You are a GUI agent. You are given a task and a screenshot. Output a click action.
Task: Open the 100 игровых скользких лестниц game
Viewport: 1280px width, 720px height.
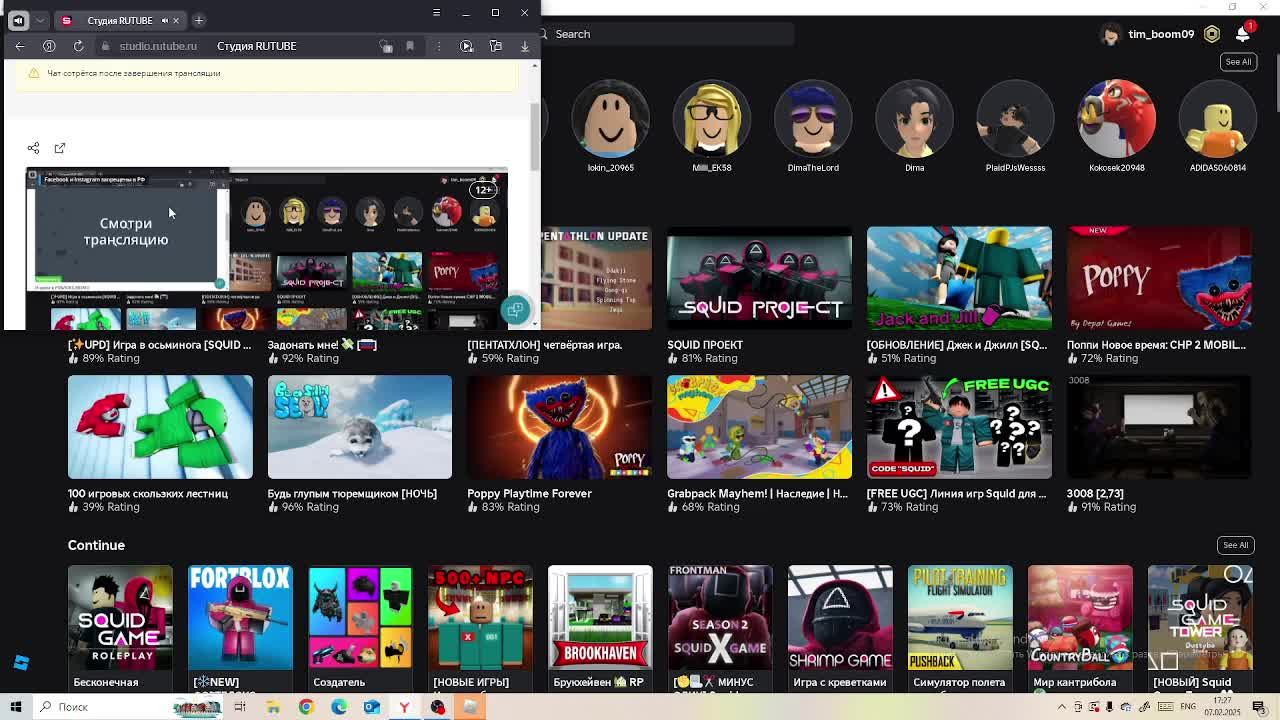[x=160, y=427]
